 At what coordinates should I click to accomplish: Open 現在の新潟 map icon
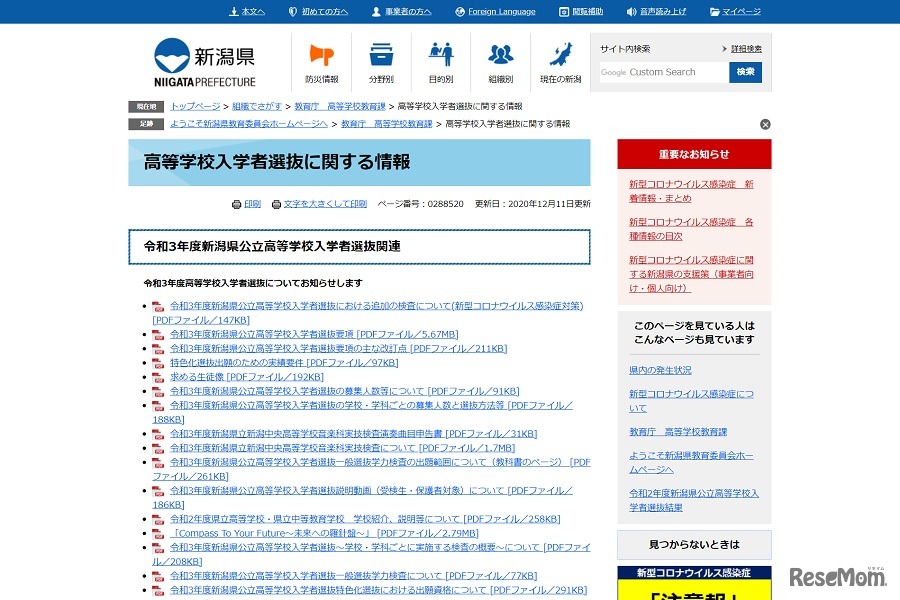tap(561, 62)
